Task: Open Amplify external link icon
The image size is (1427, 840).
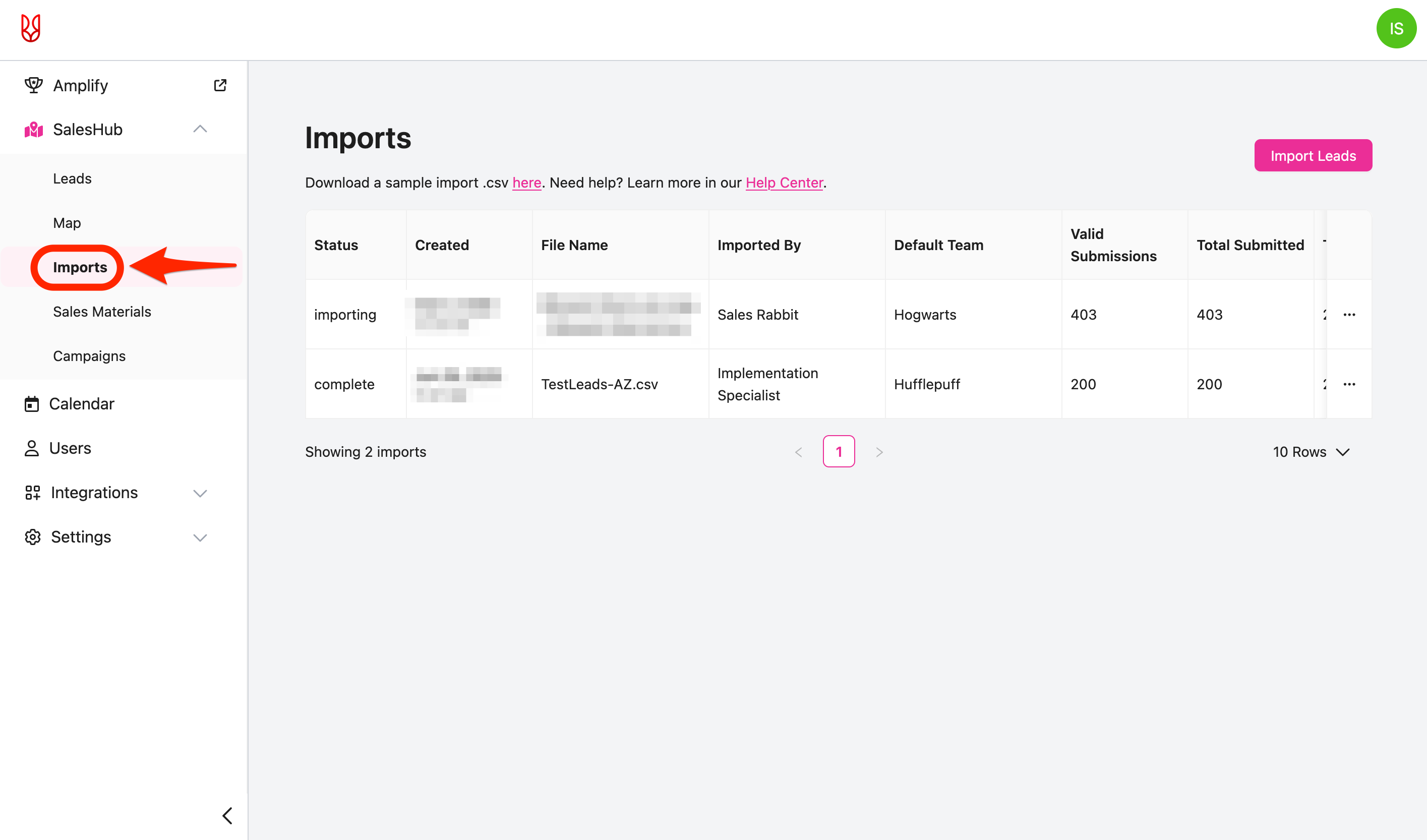Action: [220, 86]
